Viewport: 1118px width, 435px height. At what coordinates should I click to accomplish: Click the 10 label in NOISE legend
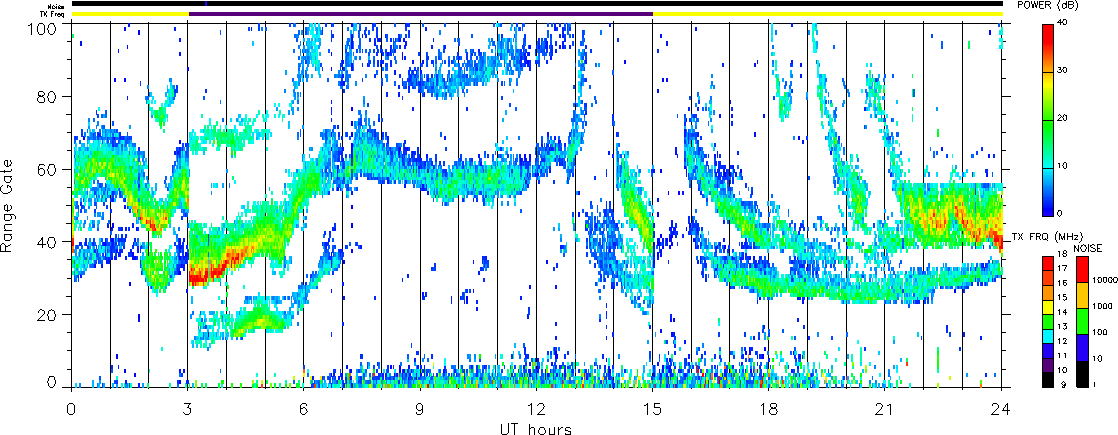click(1097, 359)
